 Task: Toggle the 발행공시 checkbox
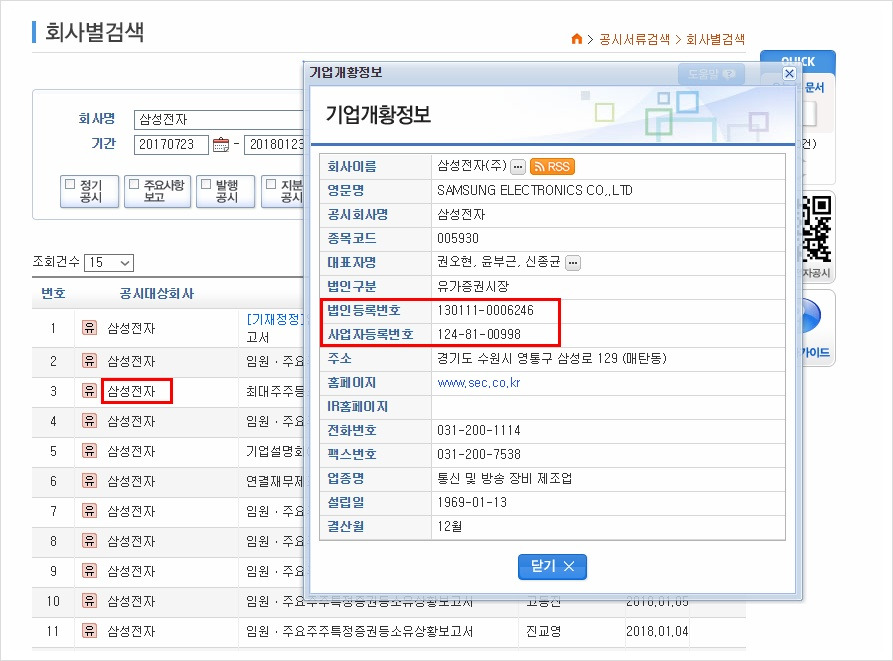(206, 184)
